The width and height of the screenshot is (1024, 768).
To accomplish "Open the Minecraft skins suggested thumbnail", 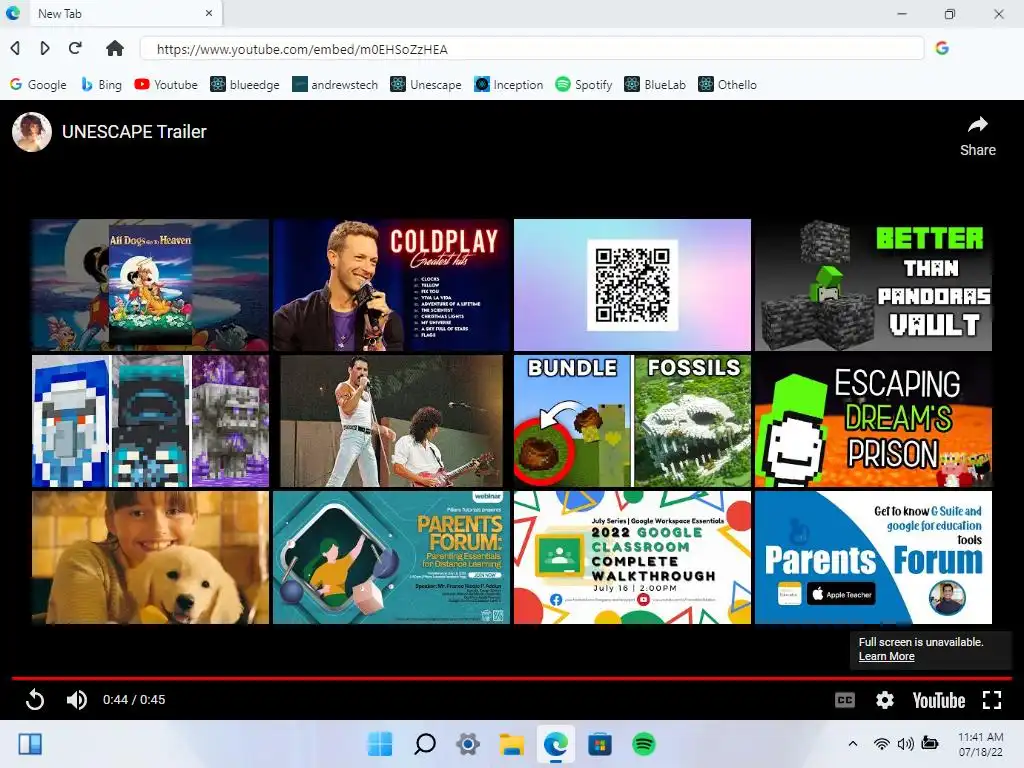I will coord(150,421).
